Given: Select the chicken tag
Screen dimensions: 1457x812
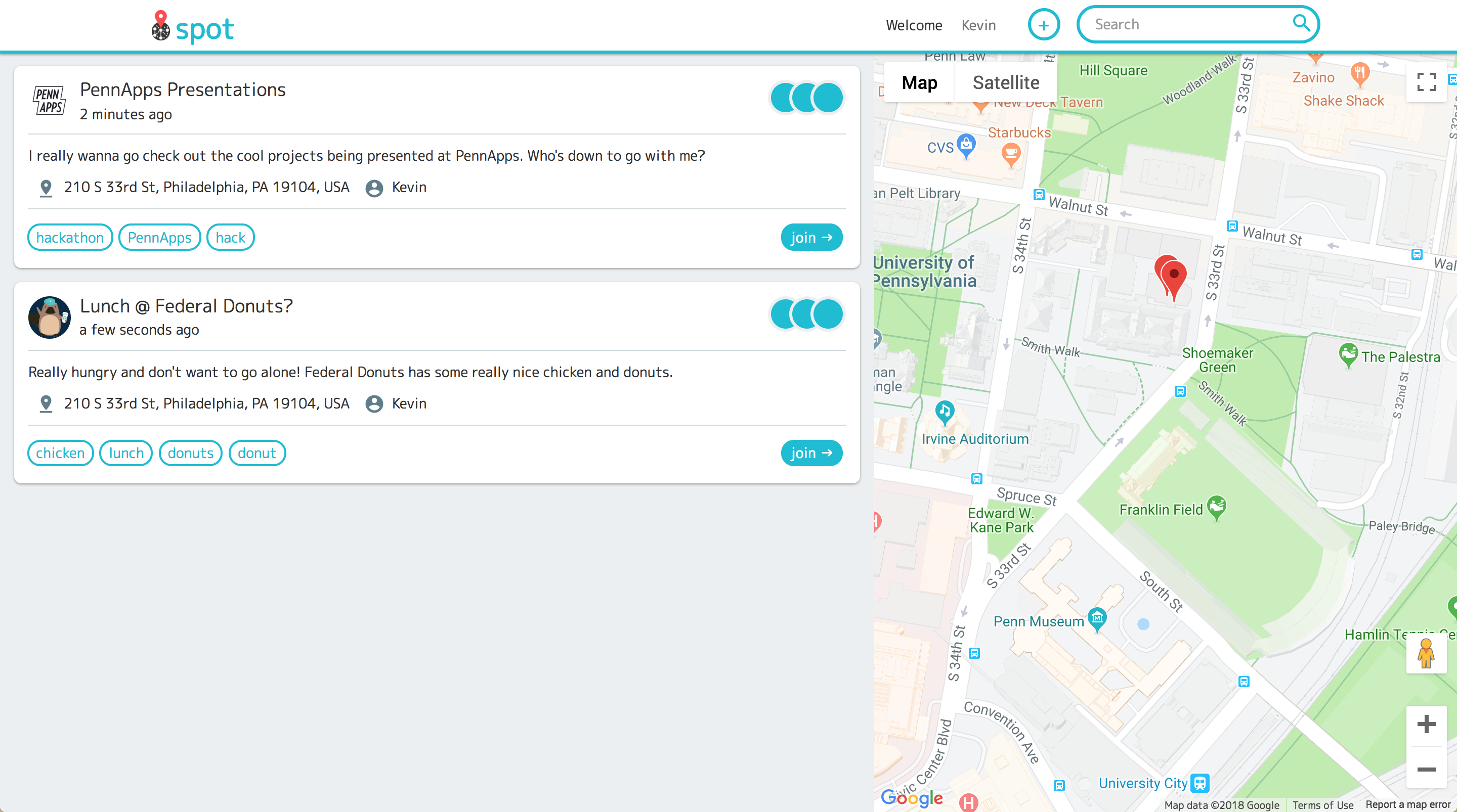Looking at the screenshot, I should 60,453.
